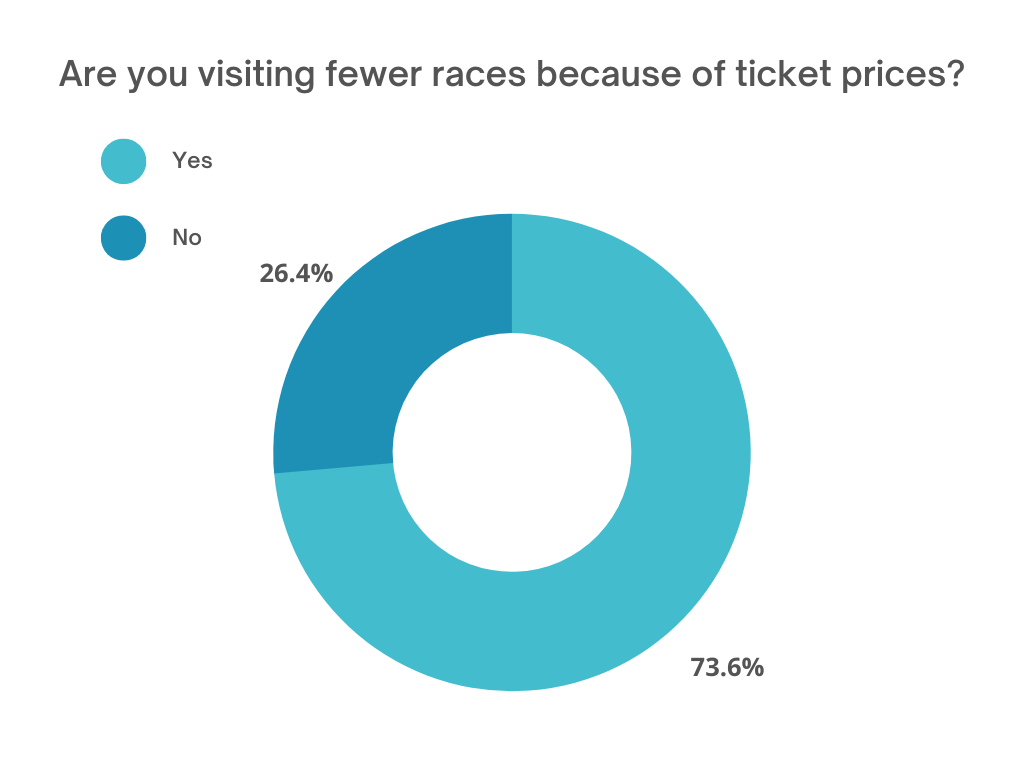1024x768 pixels.
Task: Click the white center hole of the donut
Action: [x=512, y=452]
